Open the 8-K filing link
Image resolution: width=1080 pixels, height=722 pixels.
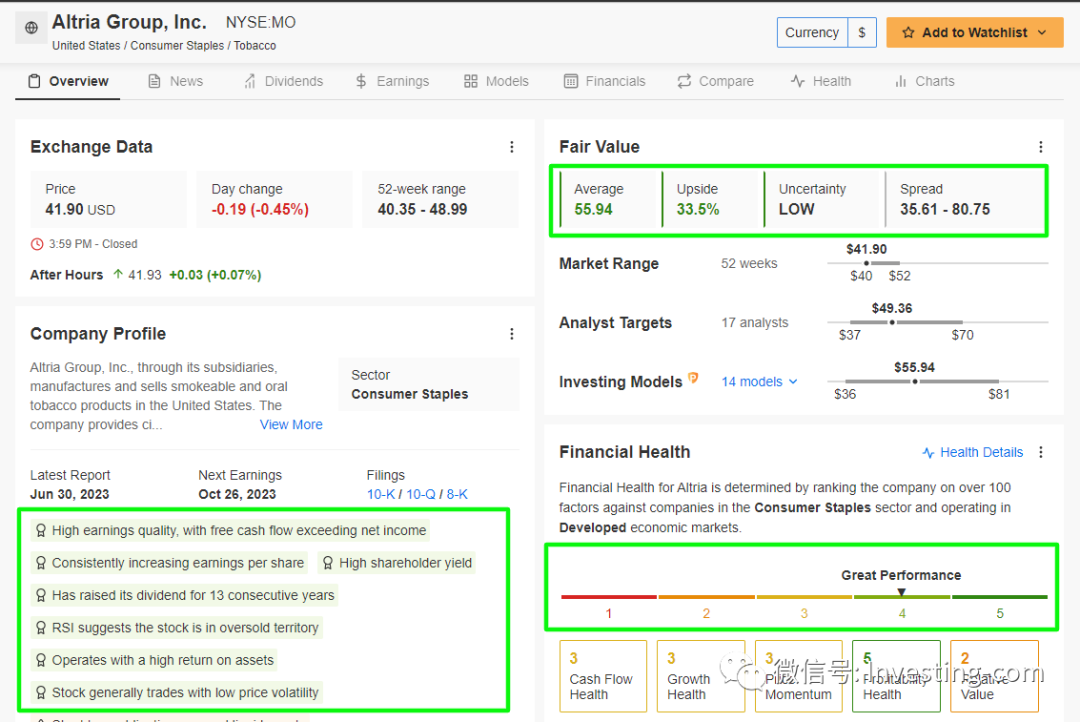coord(457,494)
